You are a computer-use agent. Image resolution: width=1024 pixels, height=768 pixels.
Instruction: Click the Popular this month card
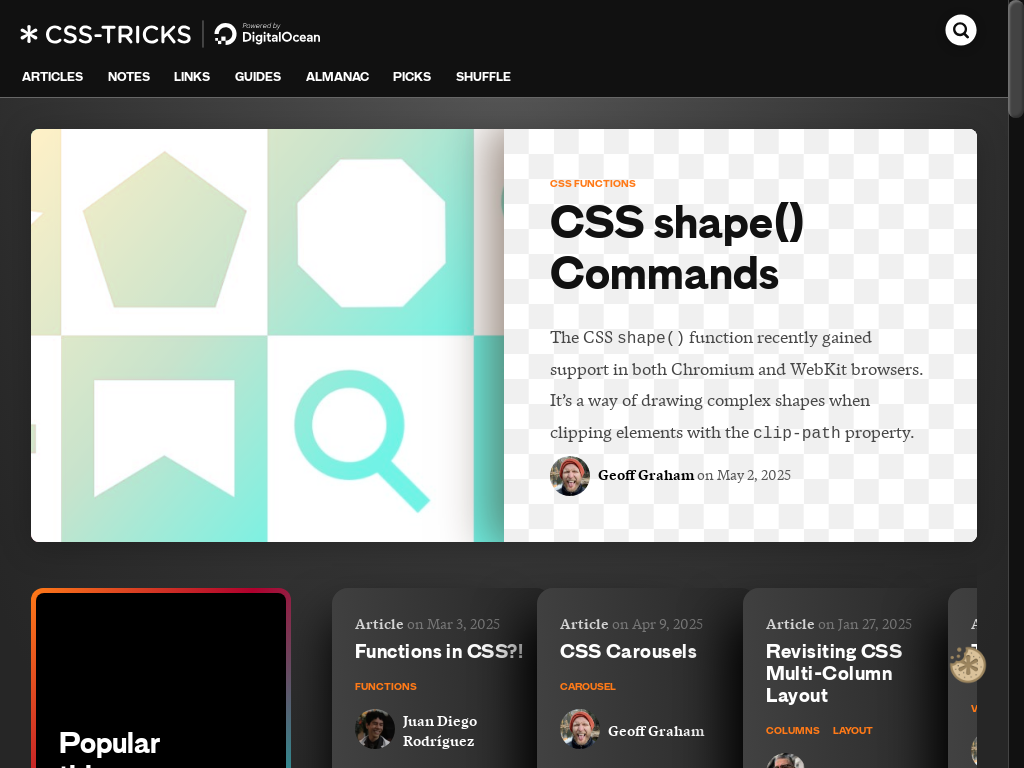coord(161,679)
